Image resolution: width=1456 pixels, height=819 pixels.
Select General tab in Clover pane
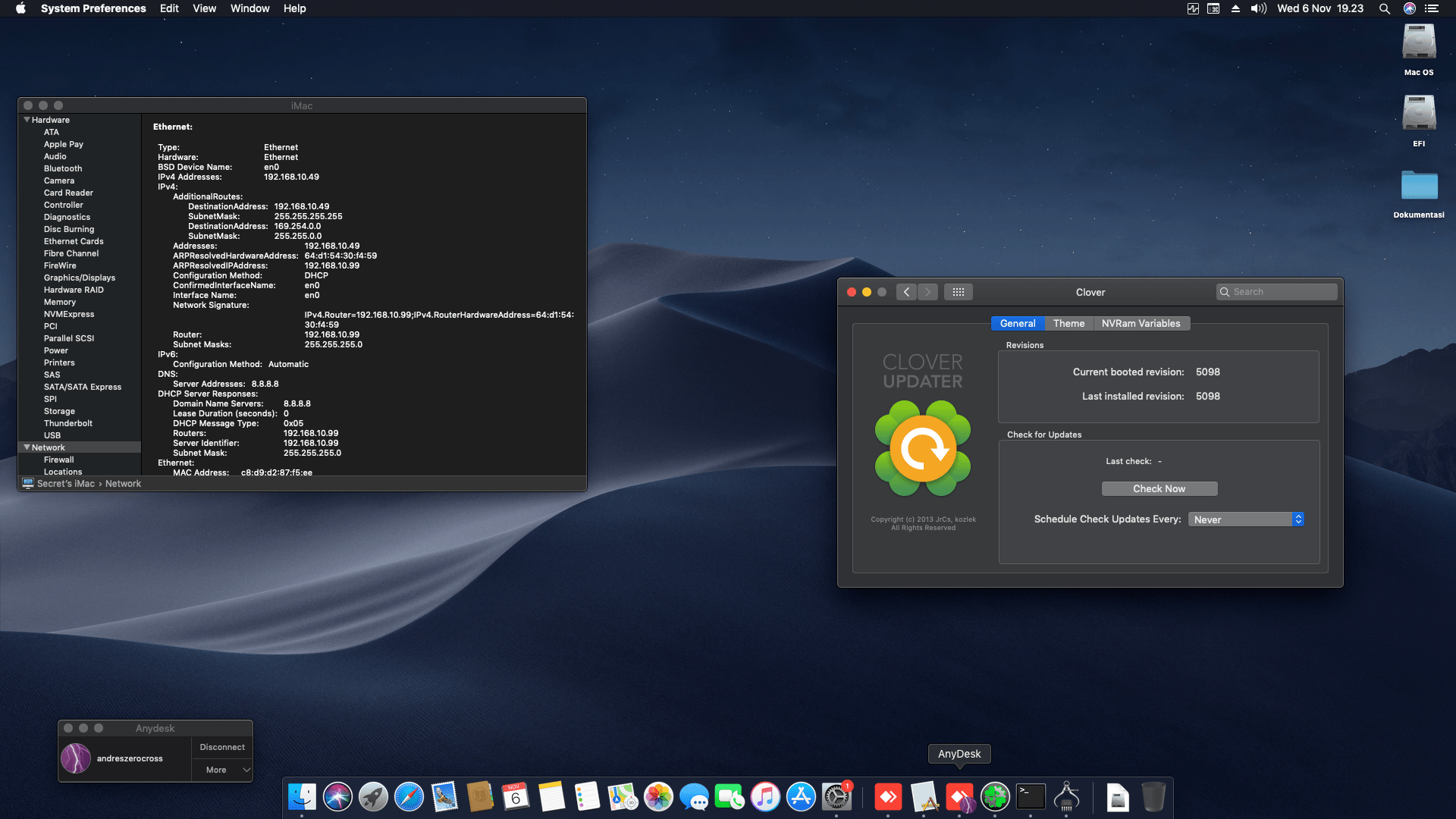tap(1017, 323)
